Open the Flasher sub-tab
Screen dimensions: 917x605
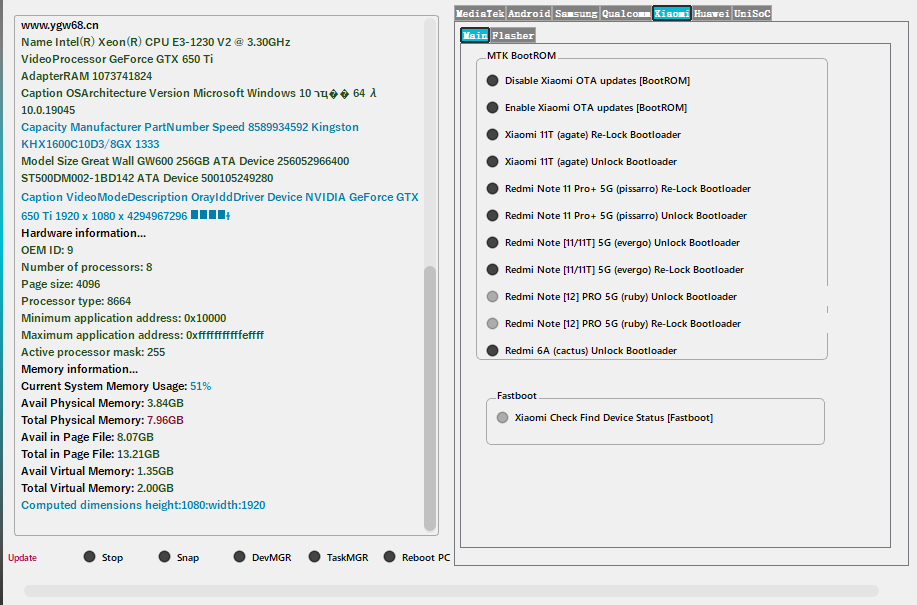513,35
